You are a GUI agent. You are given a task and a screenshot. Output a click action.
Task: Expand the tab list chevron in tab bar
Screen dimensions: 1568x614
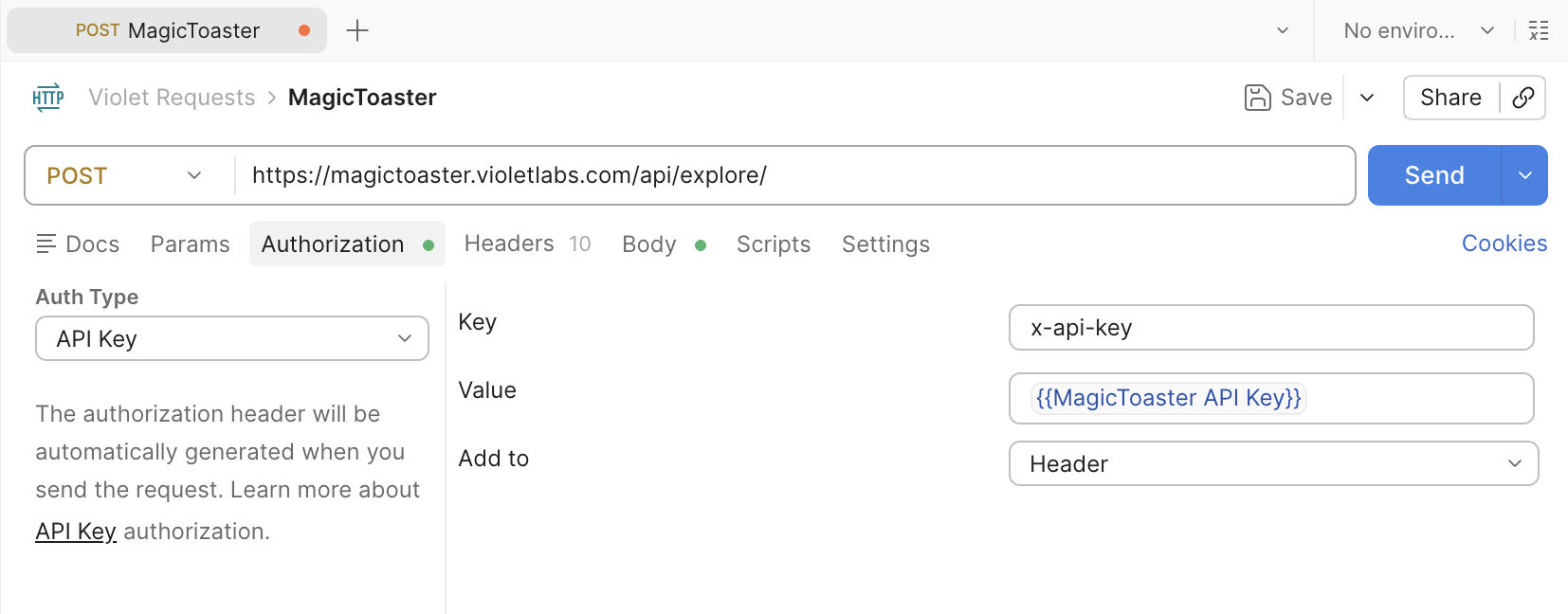(x=1283, y=30)
